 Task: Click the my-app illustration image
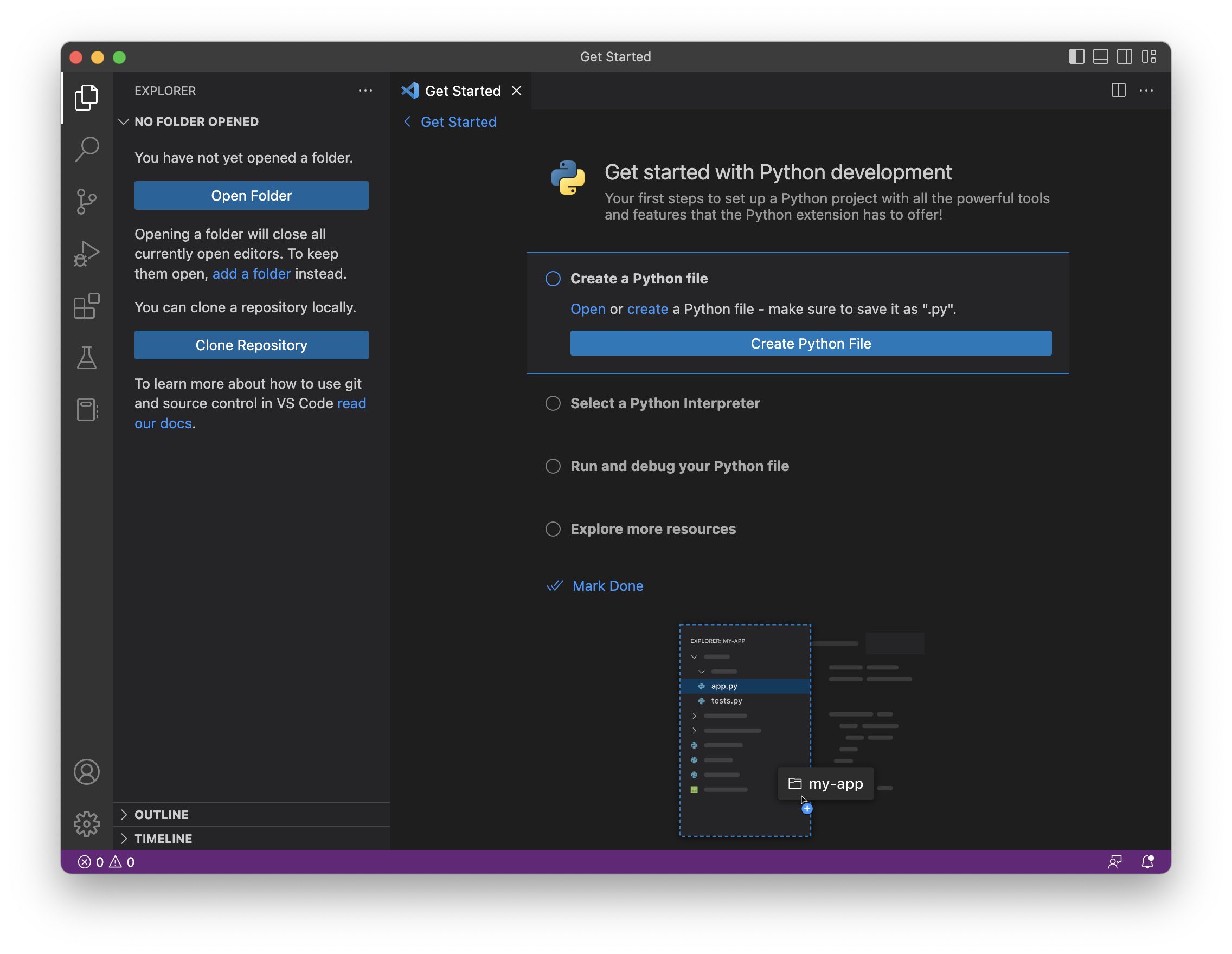click(801, 730)
